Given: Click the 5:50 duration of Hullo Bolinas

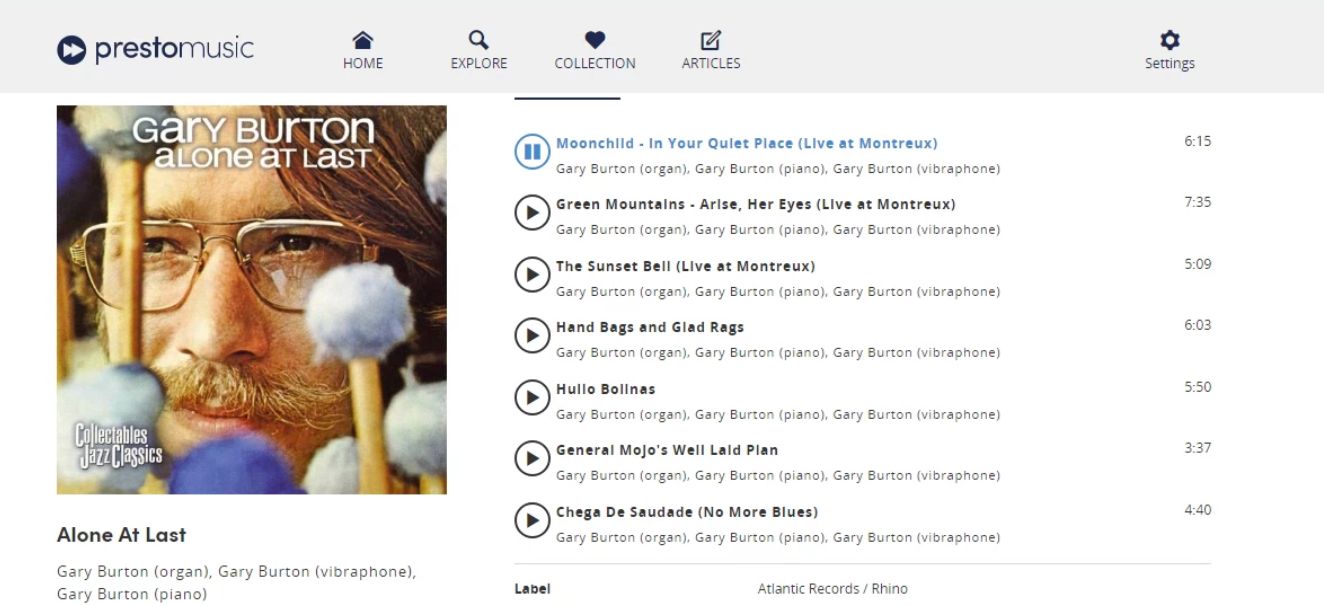Looking at the screenshot, I should coord(1198,387).
